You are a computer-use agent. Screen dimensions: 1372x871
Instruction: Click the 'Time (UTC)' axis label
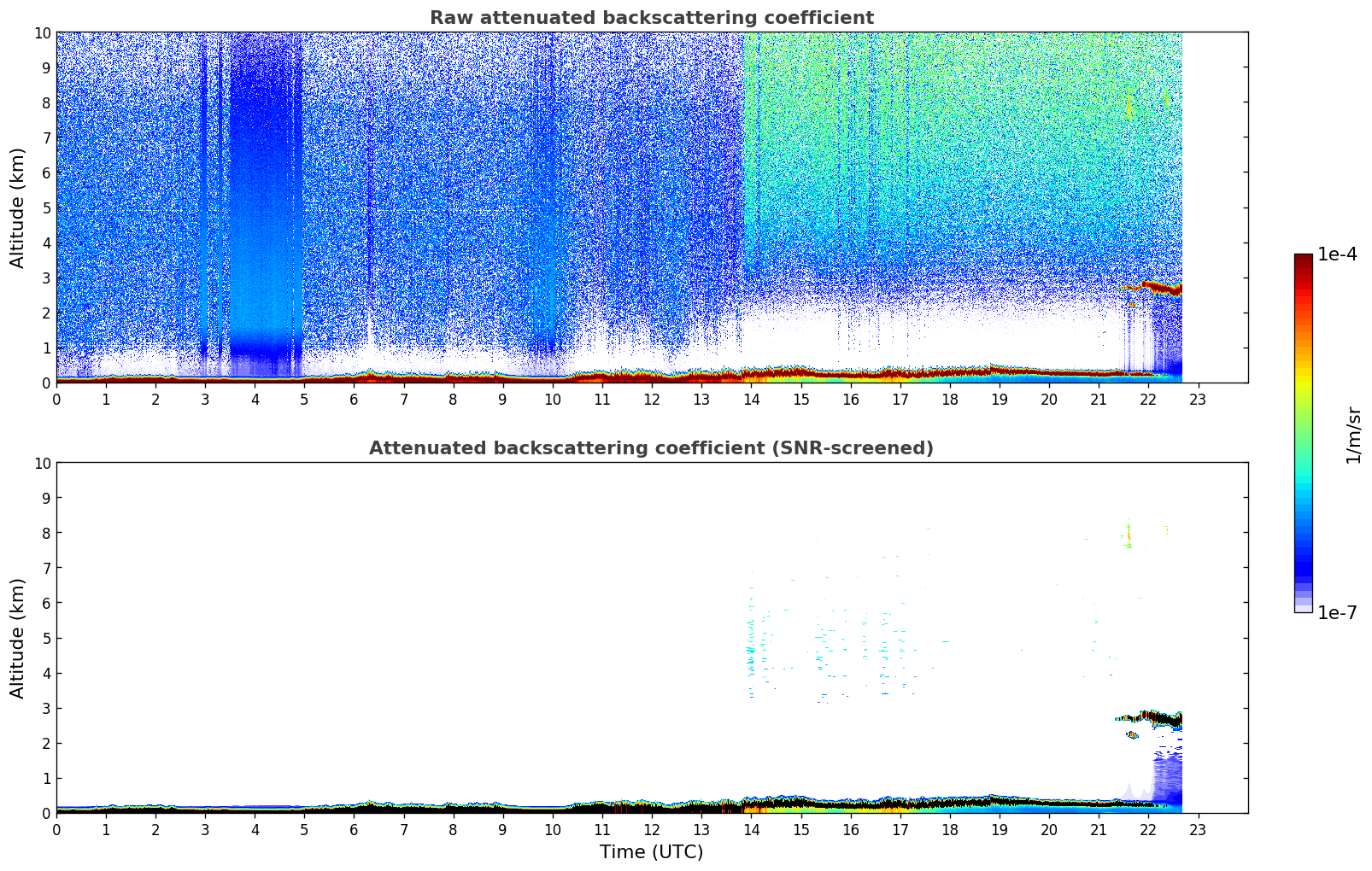pos(651,851)
